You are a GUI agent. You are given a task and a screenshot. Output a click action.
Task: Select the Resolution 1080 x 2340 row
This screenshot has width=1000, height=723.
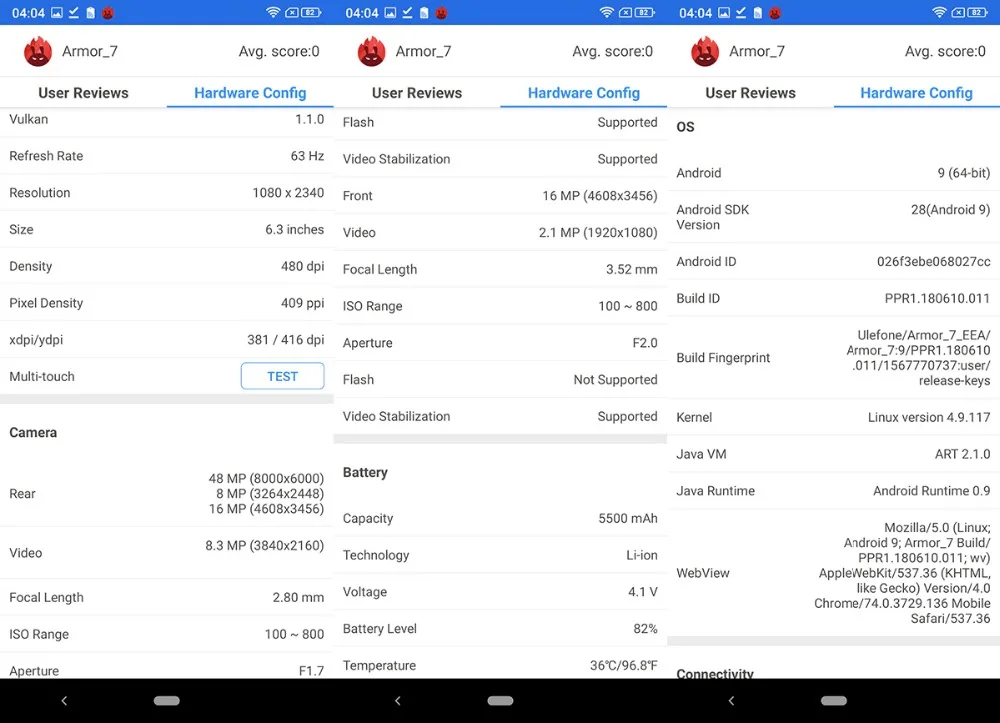[x=166, y=193]
